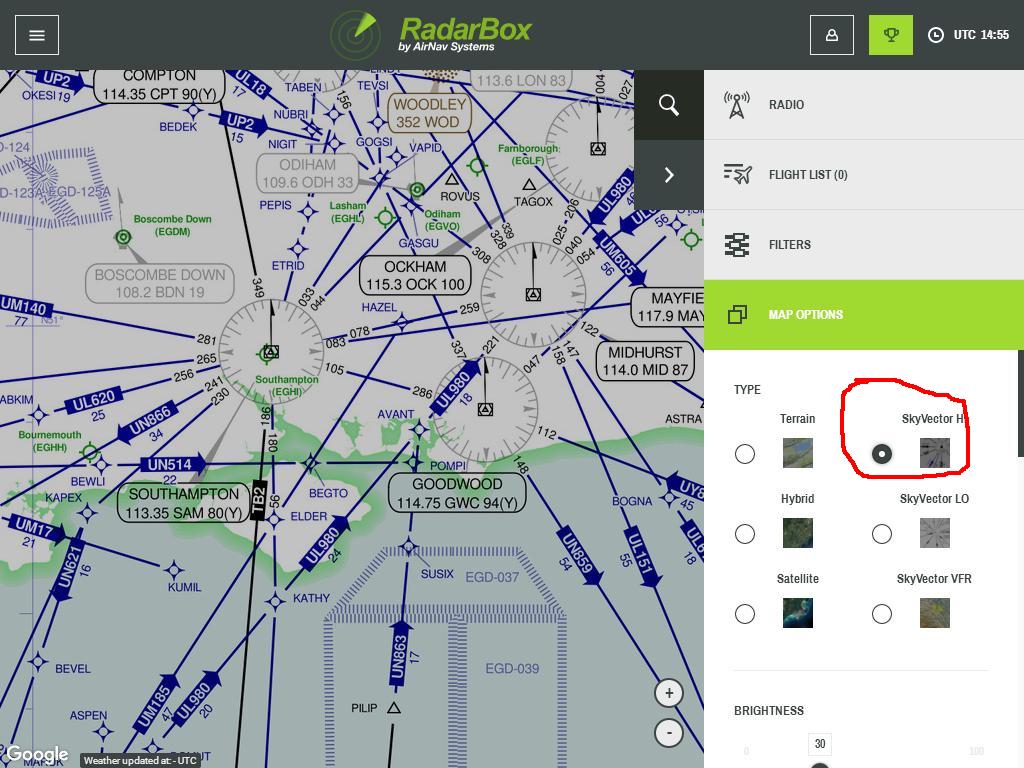This screenshot has width=1024, height=768.
Task: Open the hamburger main menu
Action: tap(37, 35)
